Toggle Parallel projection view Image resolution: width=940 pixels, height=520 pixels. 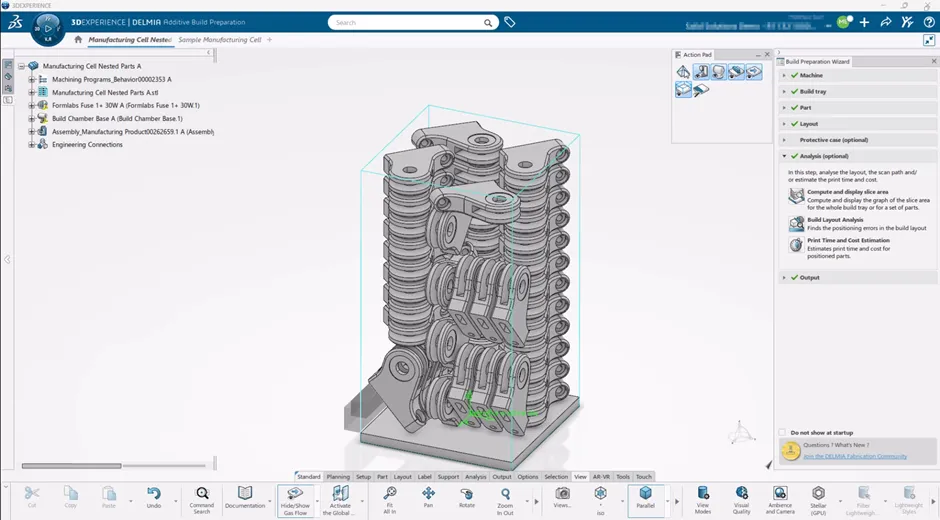645,499
